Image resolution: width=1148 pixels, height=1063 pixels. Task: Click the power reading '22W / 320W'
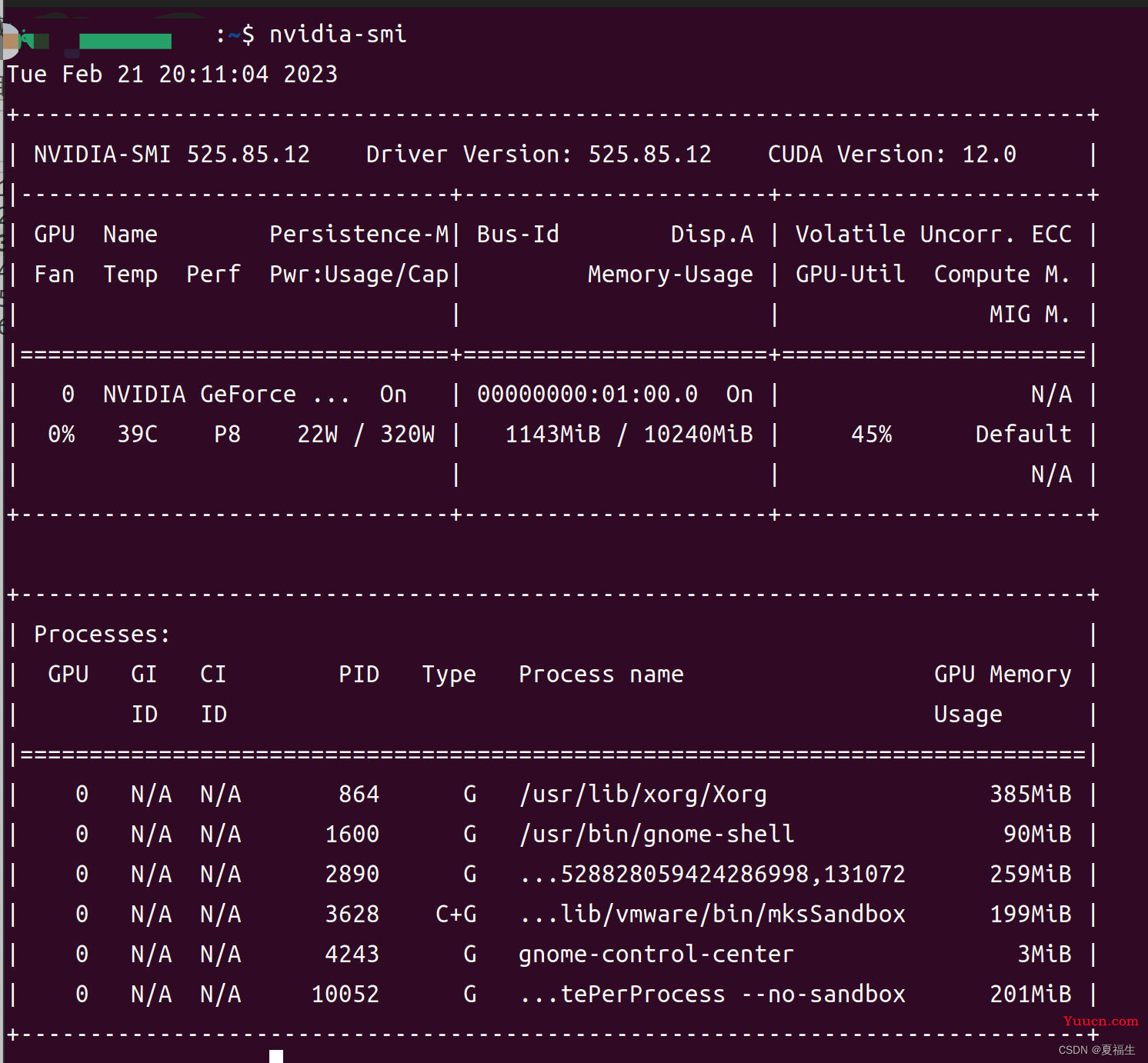pos(365,434)
